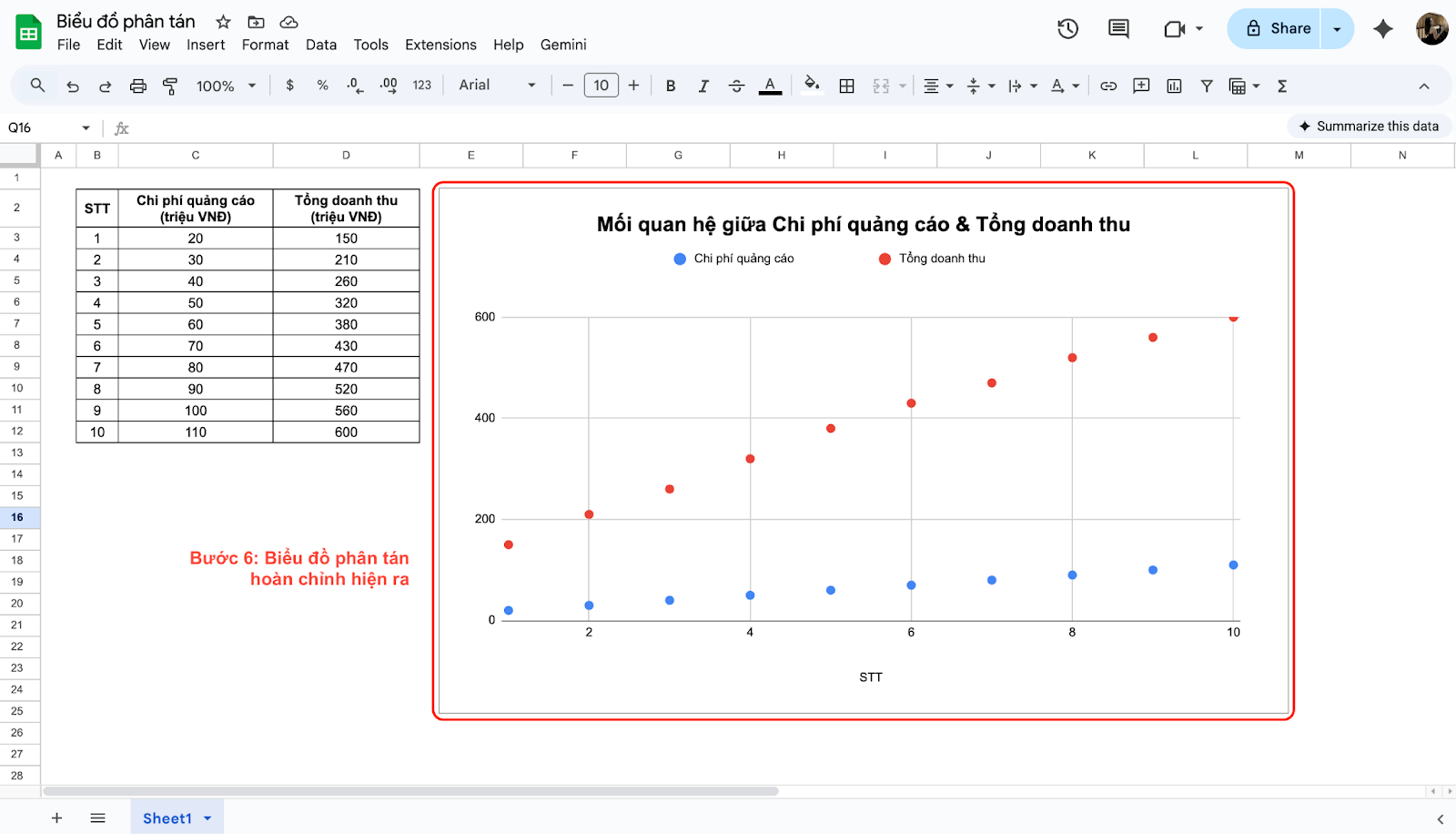Viewport: 1456px width, 834px height.
Task: Select the Paint format tool
Action: [x=170, y=86]
